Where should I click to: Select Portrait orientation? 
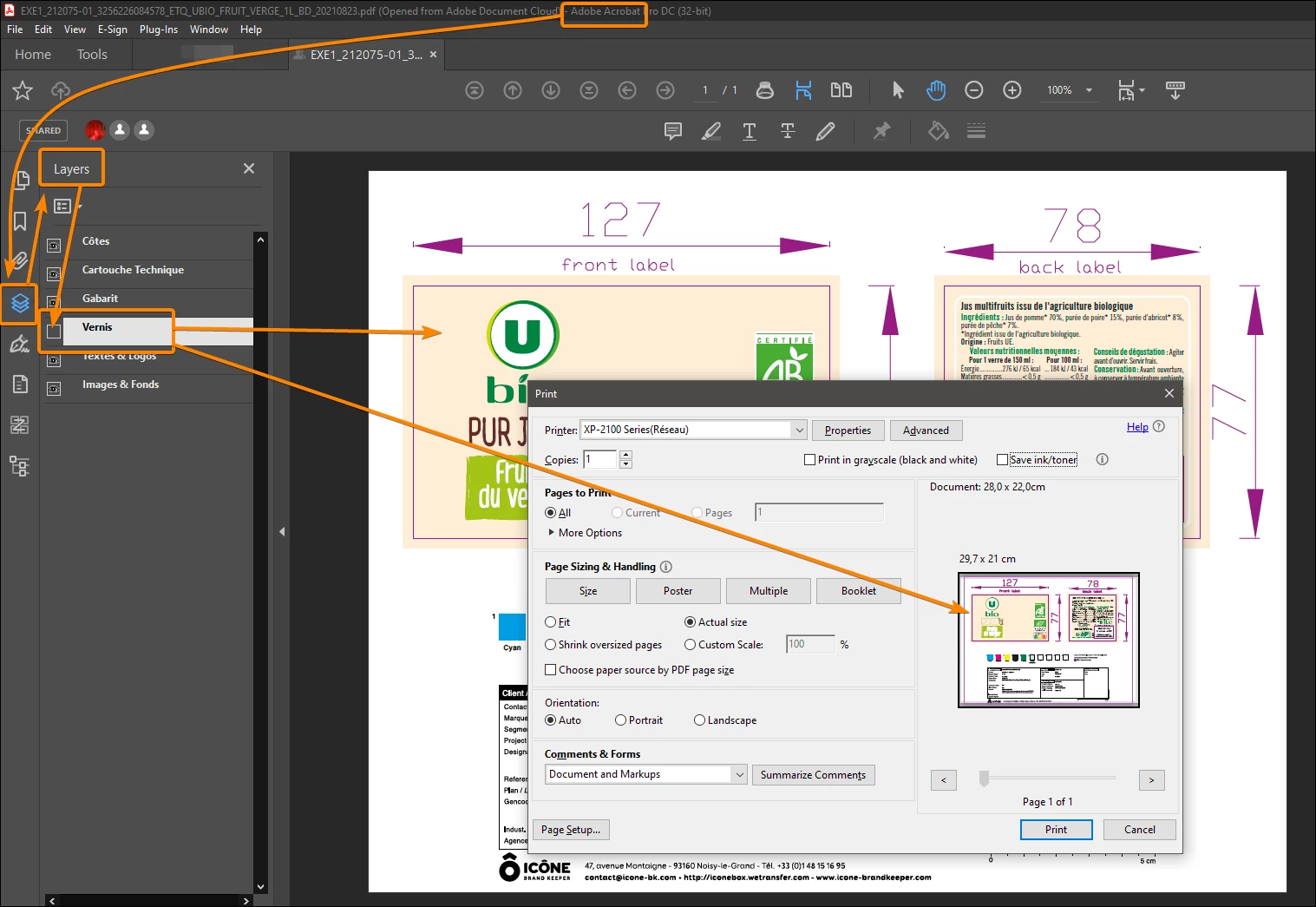point(620,720)
